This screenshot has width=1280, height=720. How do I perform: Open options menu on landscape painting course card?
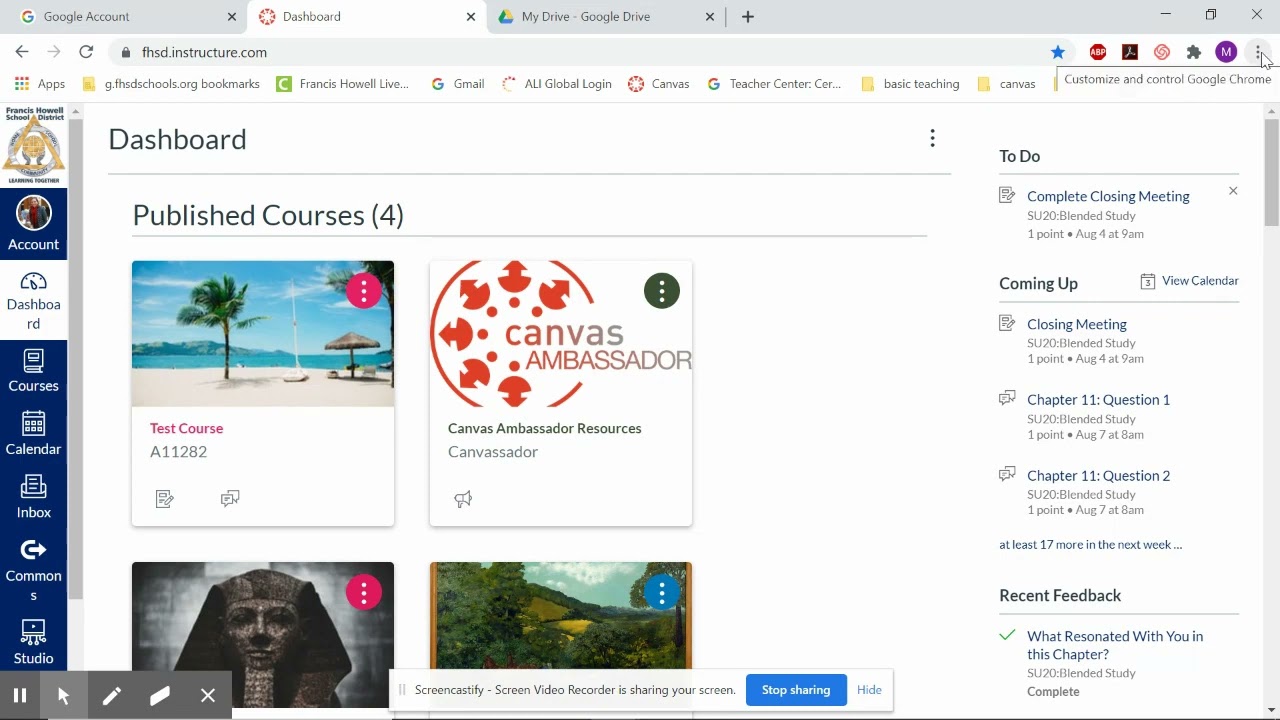point(662,592)
